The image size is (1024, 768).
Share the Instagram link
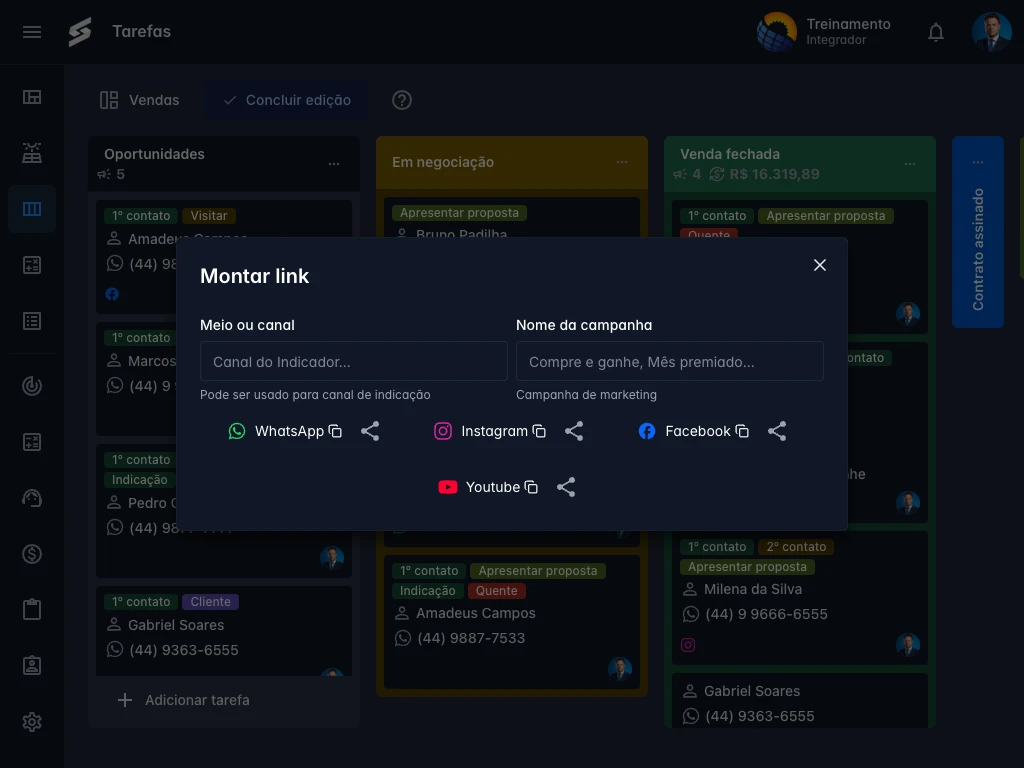click(574, 431)
